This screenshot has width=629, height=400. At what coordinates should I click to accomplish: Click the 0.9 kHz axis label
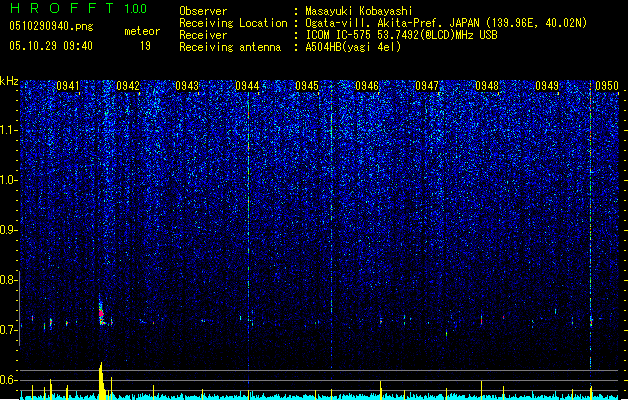[7, 230]
